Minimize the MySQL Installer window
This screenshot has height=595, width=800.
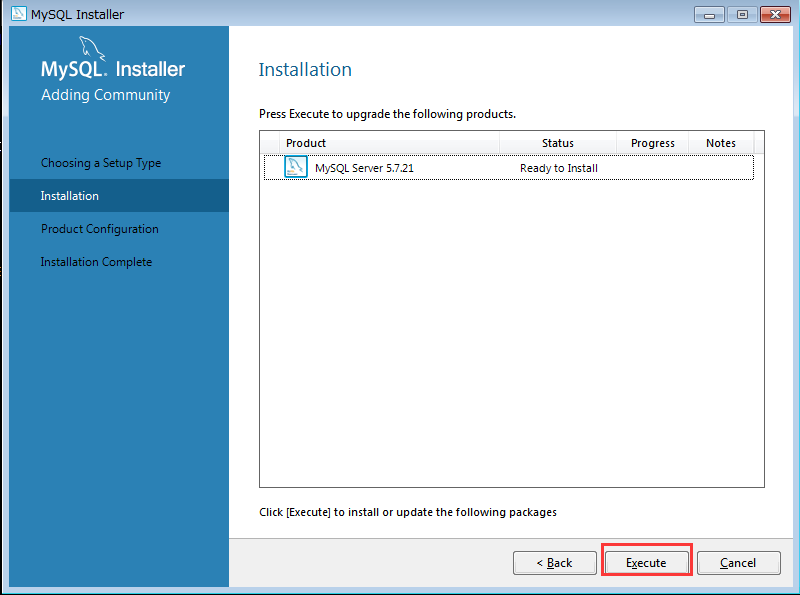coord(709,15)
